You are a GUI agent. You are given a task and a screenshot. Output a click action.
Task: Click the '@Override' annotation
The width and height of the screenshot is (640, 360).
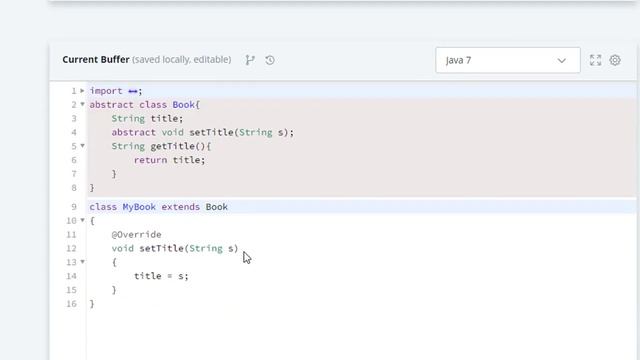[x=136, y=235]
